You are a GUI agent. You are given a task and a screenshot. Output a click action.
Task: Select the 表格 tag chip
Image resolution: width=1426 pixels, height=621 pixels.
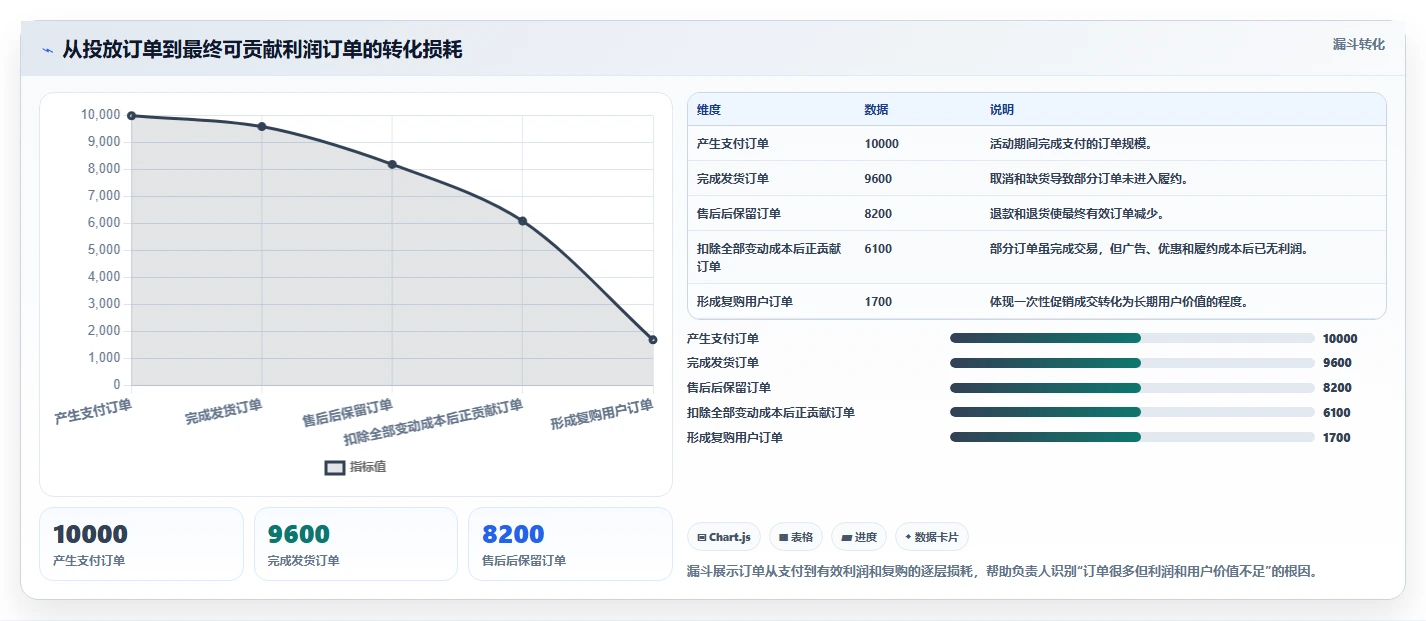(796, 537)
